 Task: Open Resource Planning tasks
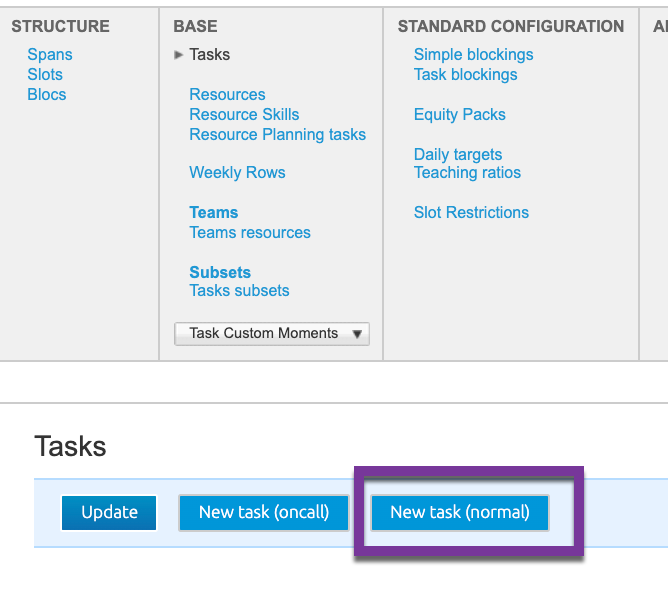click(278, 135)
